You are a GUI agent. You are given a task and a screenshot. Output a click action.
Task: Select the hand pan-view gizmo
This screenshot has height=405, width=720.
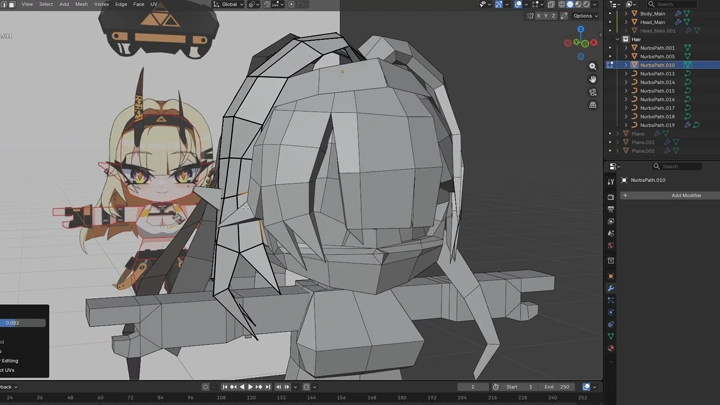point(593,79)
